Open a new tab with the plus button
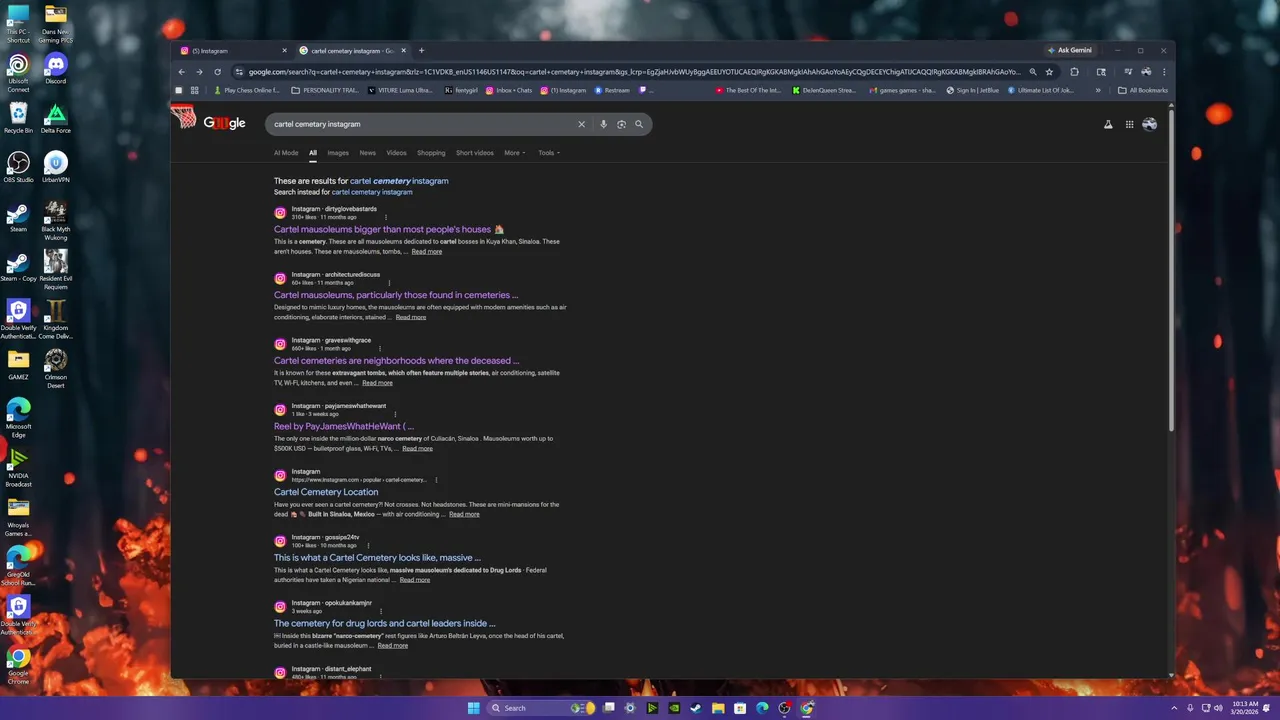This screenshot has width=1280, height=720. [x=421, y=50]
